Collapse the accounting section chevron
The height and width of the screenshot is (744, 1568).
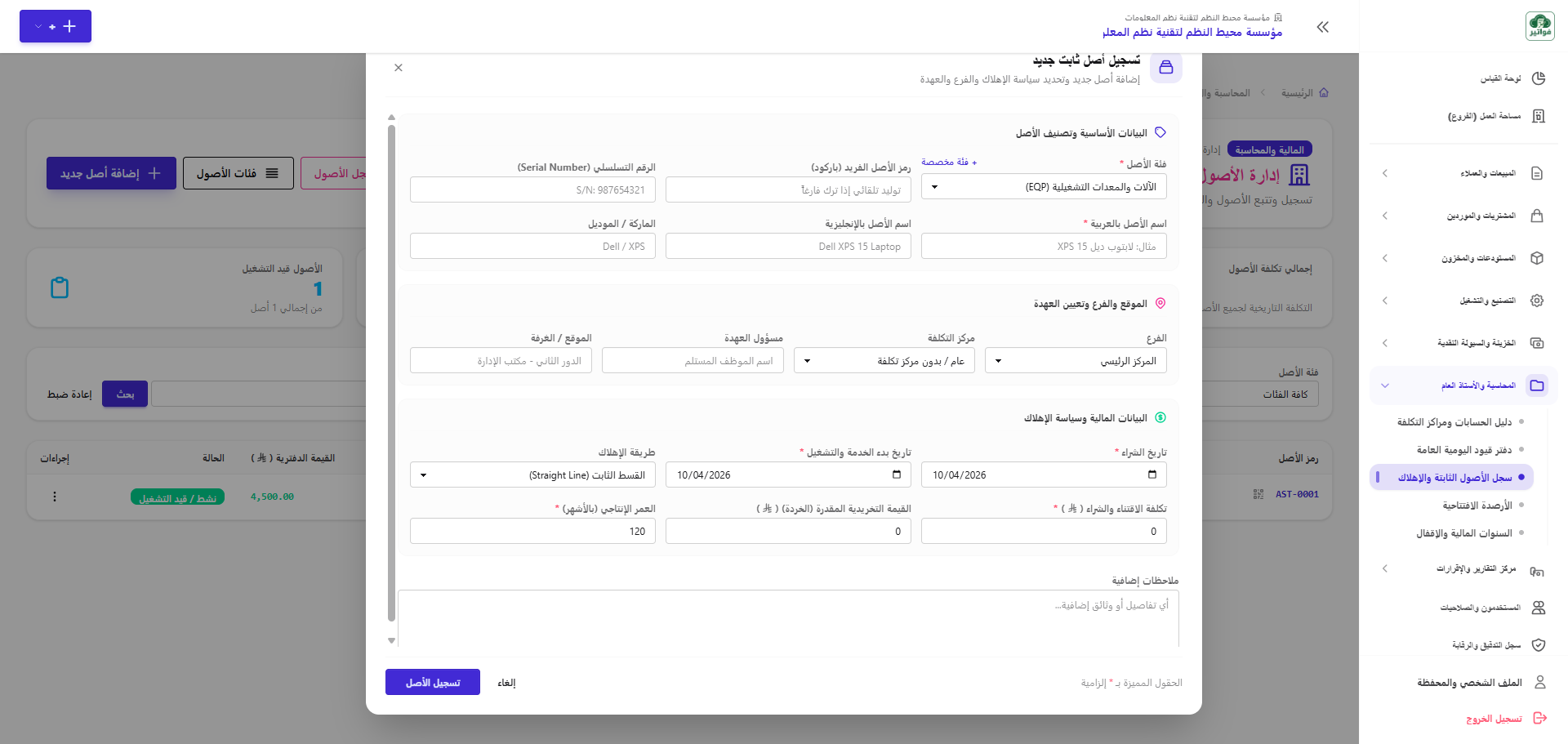click(x=1385, y=385)
